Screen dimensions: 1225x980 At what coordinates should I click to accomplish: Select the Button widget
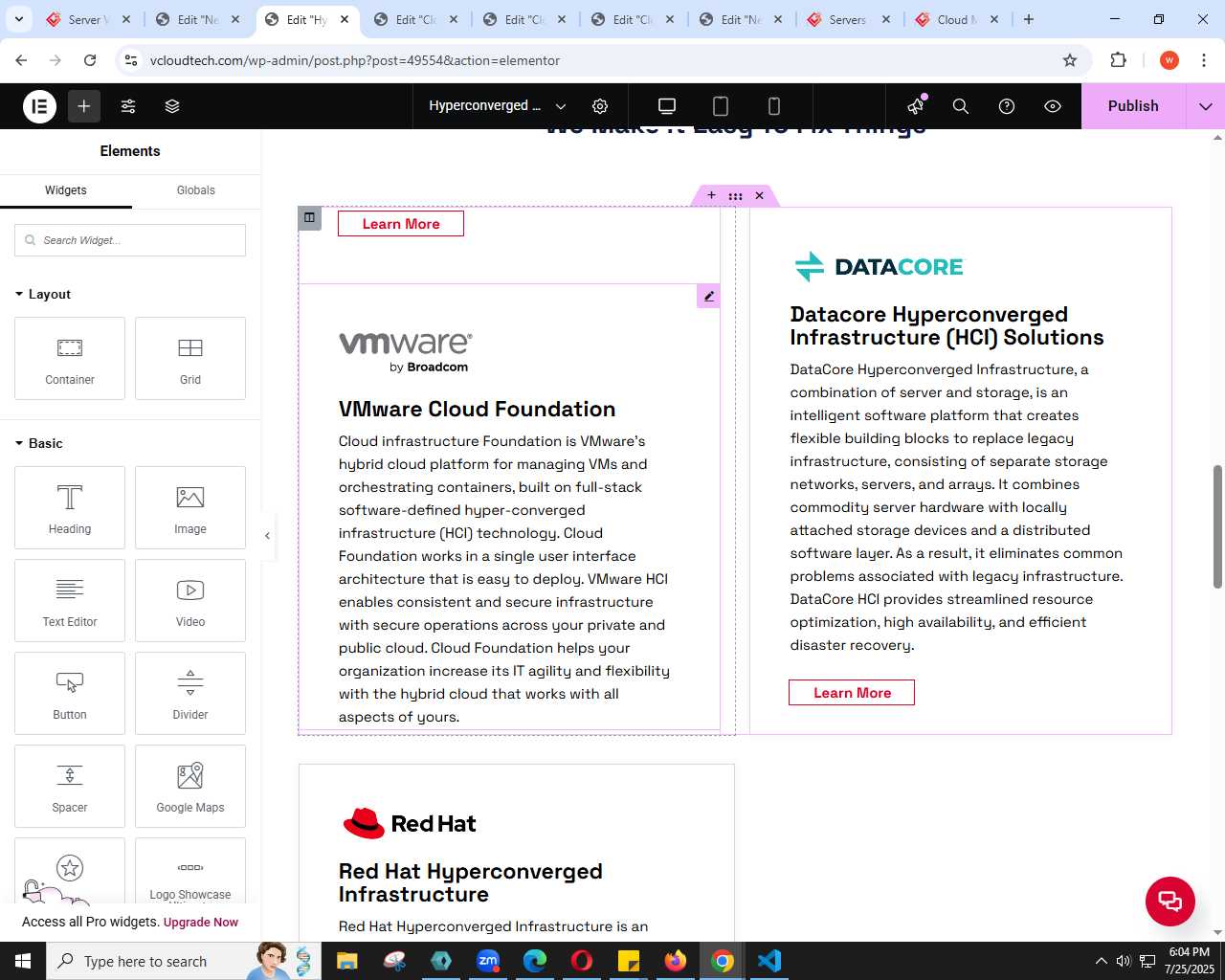[x=70, y=694]
